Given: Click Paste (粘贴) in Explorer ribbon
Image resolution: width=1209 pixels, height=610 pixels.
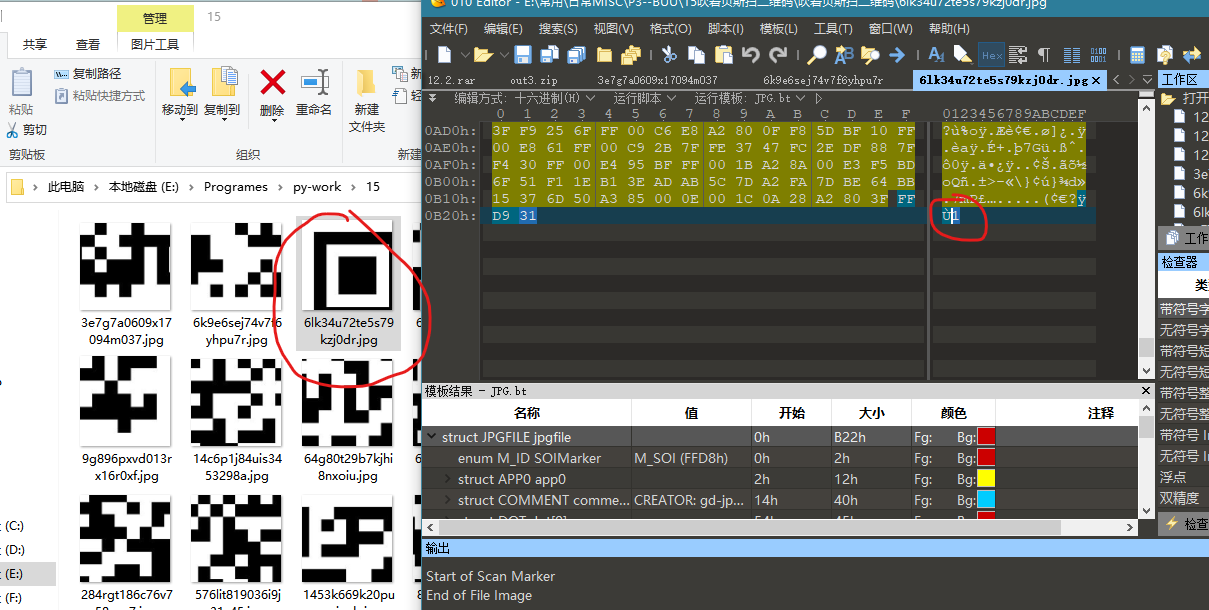Looking at the screenshot, I should tap(21, 92).
